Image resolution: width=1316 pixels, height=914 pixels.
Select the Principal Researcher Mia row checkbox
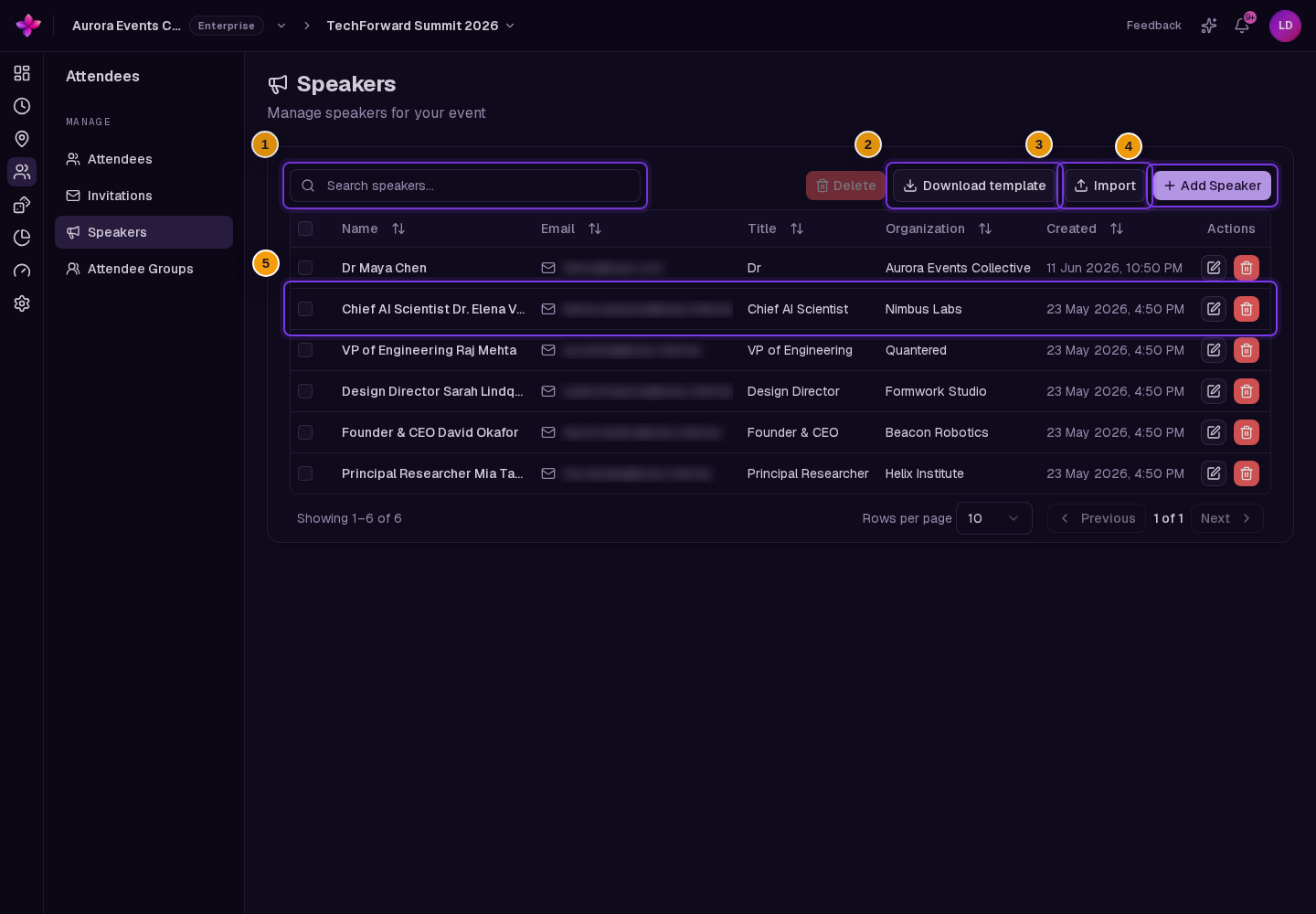pos(305,473)
